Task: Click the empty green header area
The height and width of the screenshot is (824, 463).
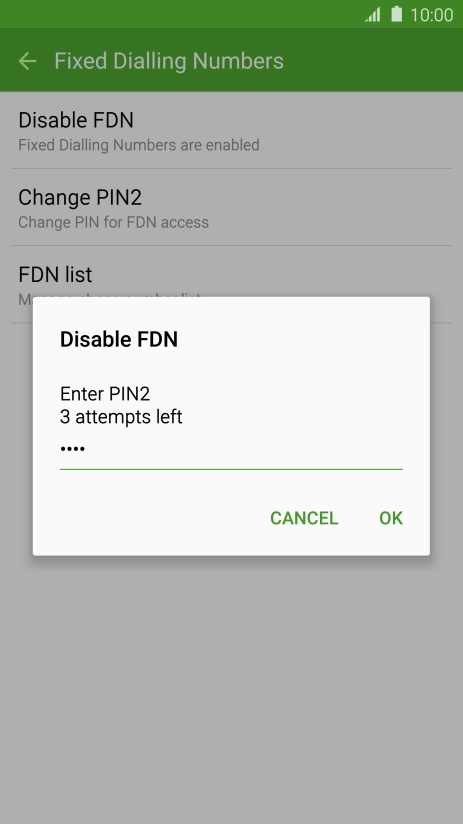Action: pyautogui.click(x=373, y=61)
